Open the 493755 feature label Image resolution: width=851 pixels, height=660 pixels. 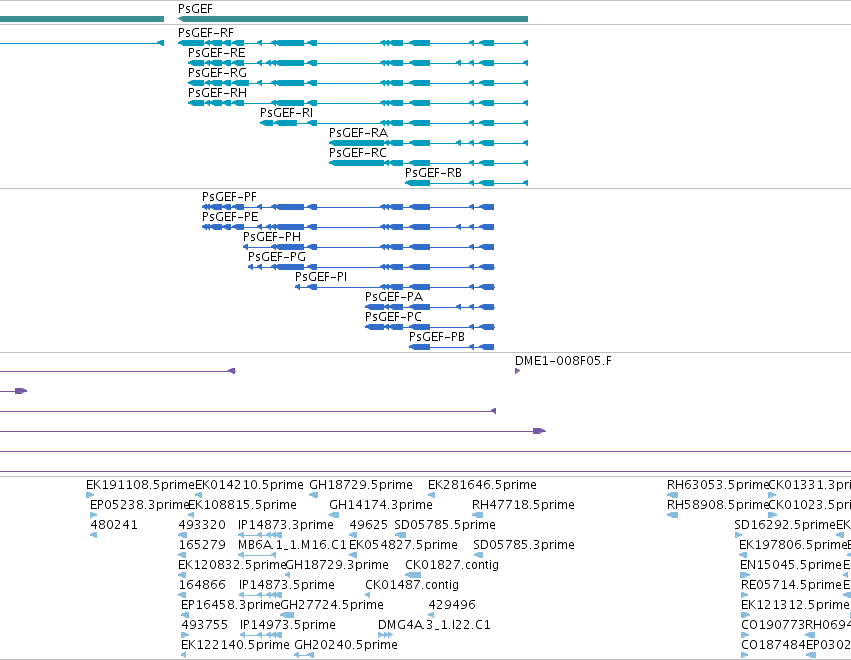pos(205,625)
